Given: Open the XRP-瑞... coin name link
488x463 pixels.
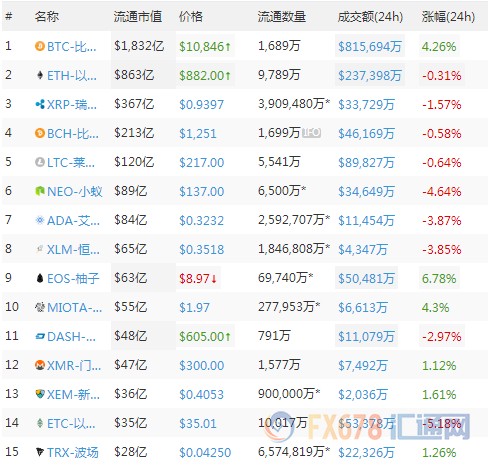Looking at the screenshot, I should [72, 105].
